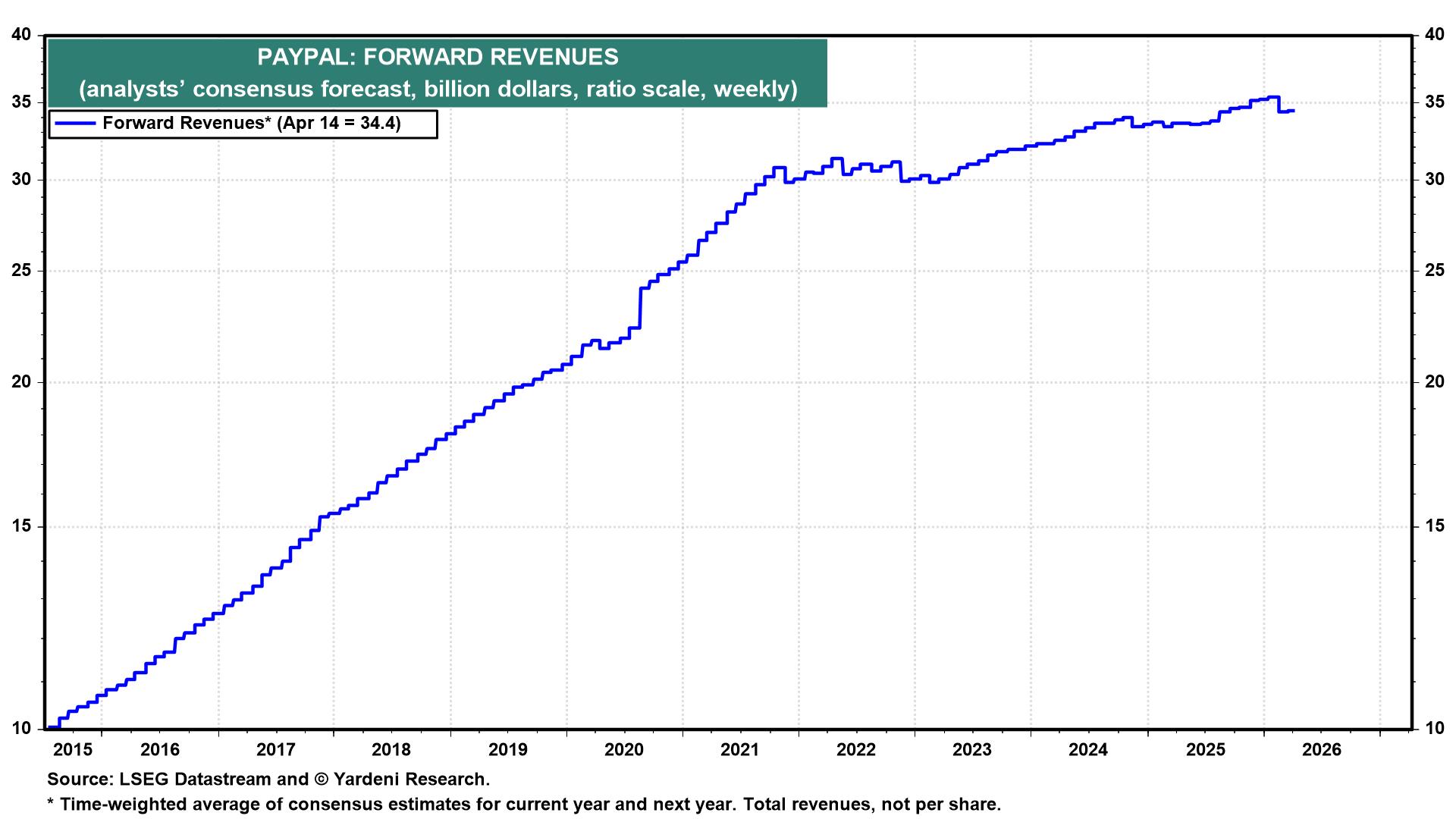Click the right y-axis value 10

pyautogui.click(x=1434, y=729)
